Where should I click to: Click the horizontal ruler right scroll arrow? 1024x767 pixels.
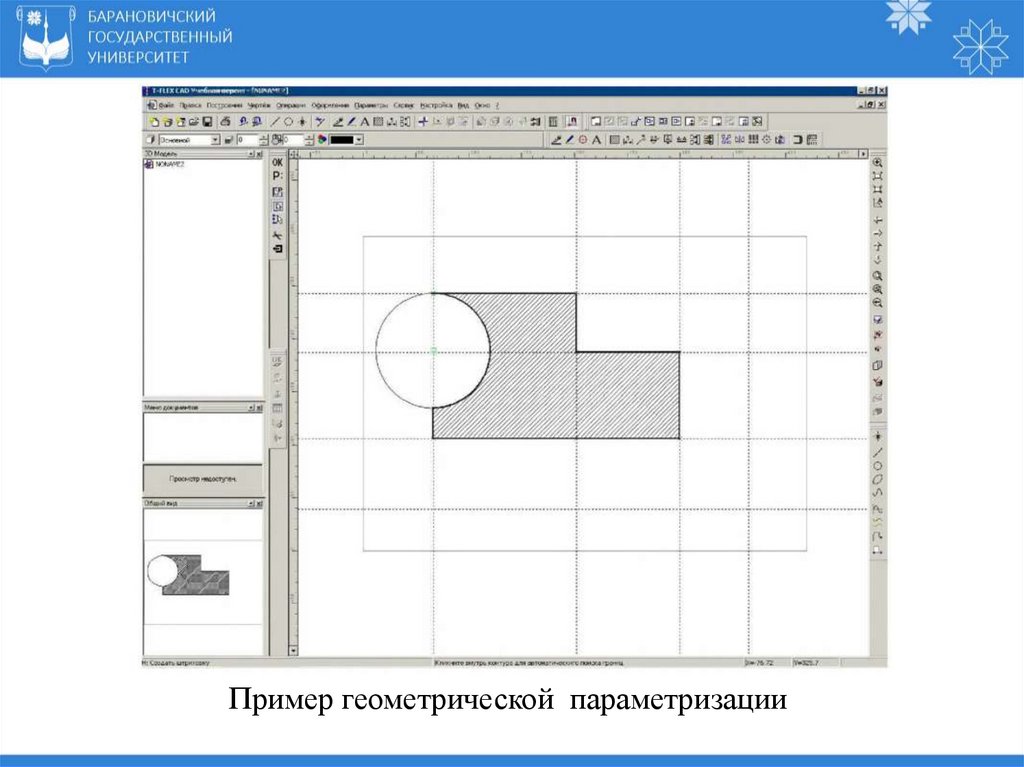point(863,154)
